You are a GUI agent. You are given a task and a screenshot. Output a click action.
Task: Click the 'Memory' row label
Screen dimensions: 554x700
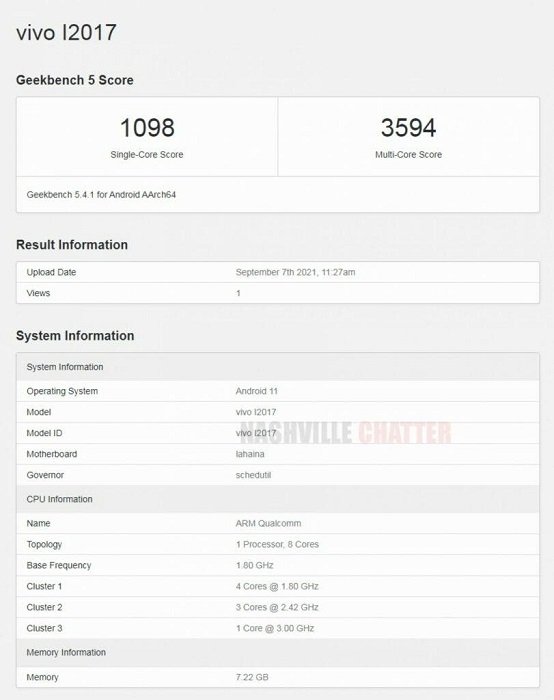click(42, 677)
